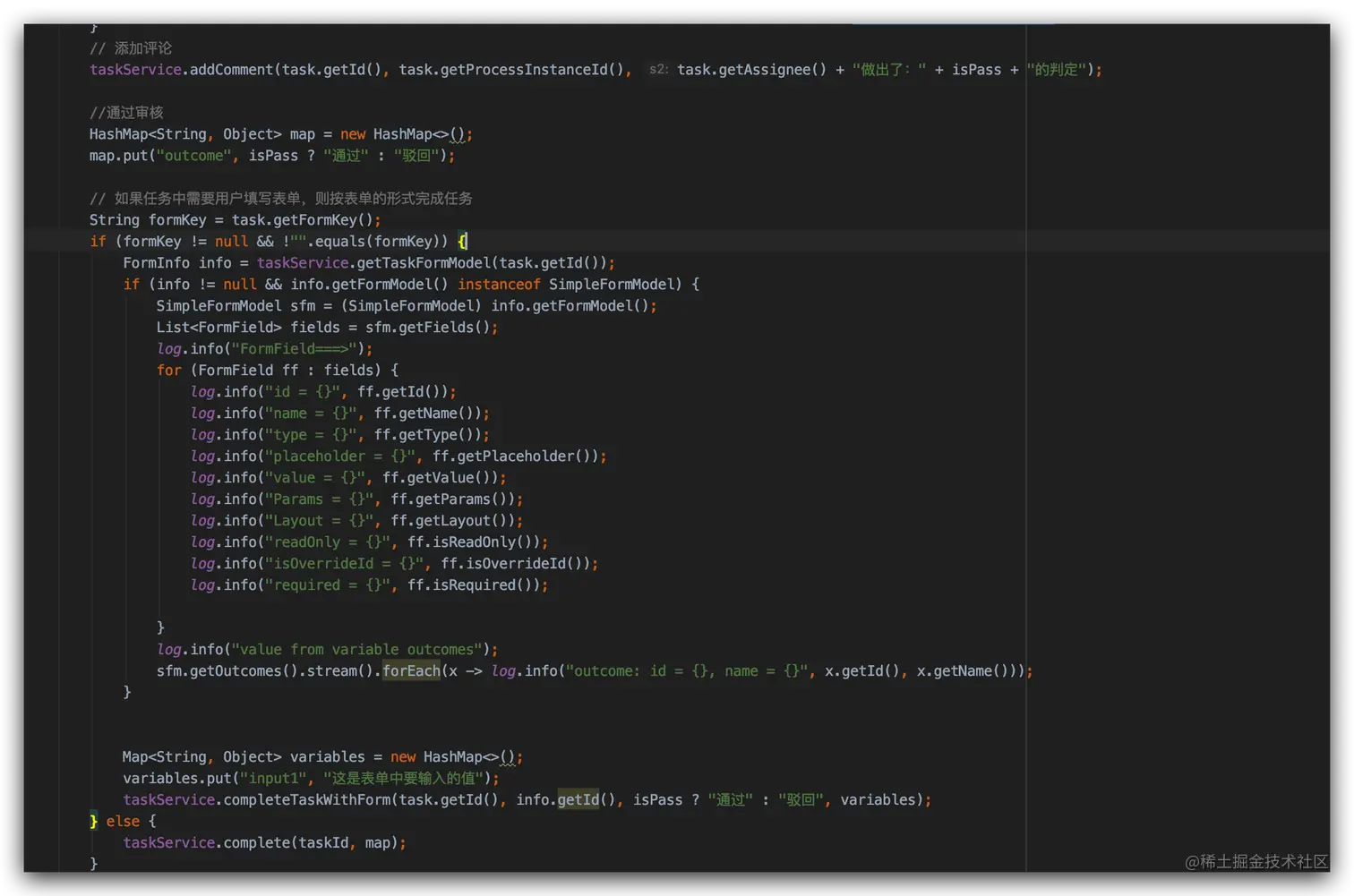Click the "outcome" string in map.put

click(193, 156)
